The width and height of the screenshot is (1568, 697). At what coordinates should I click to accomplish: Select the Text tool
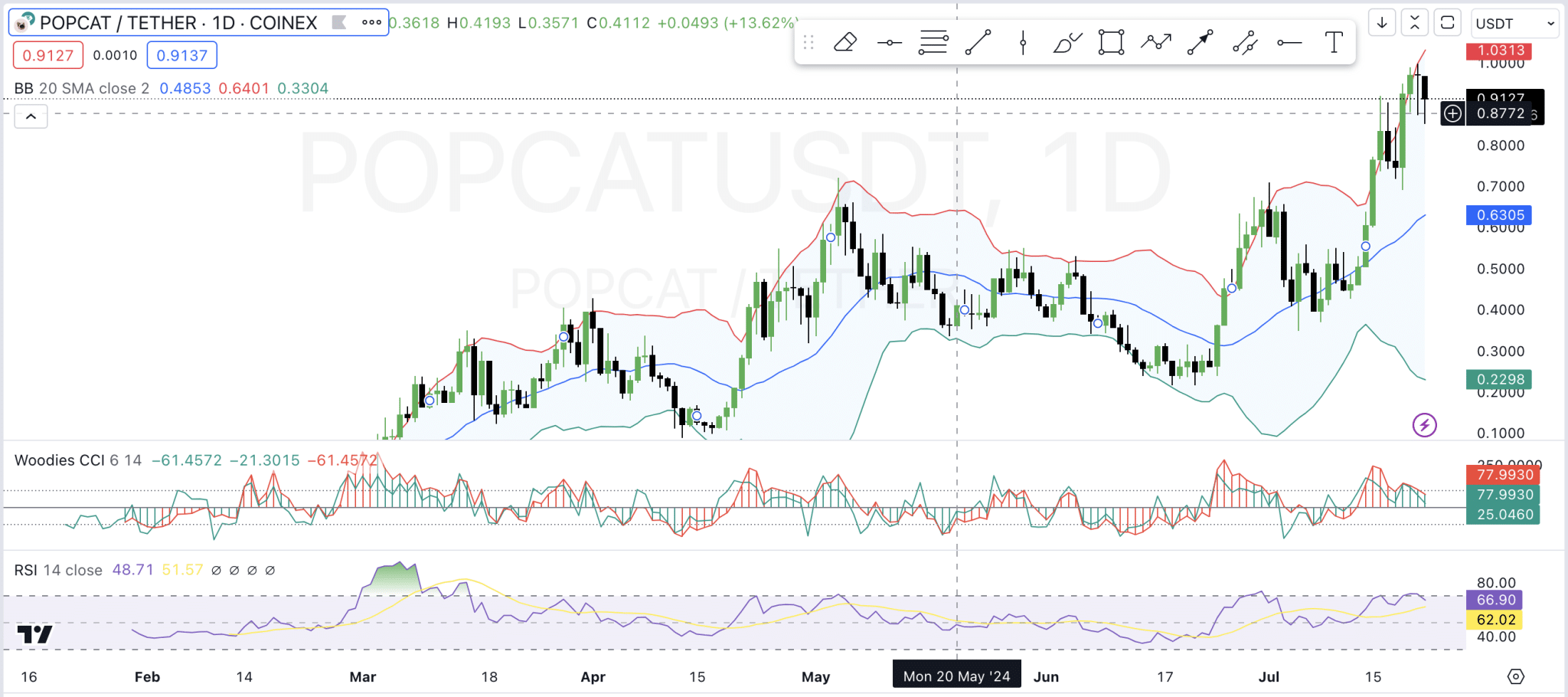click(1334, 42)
